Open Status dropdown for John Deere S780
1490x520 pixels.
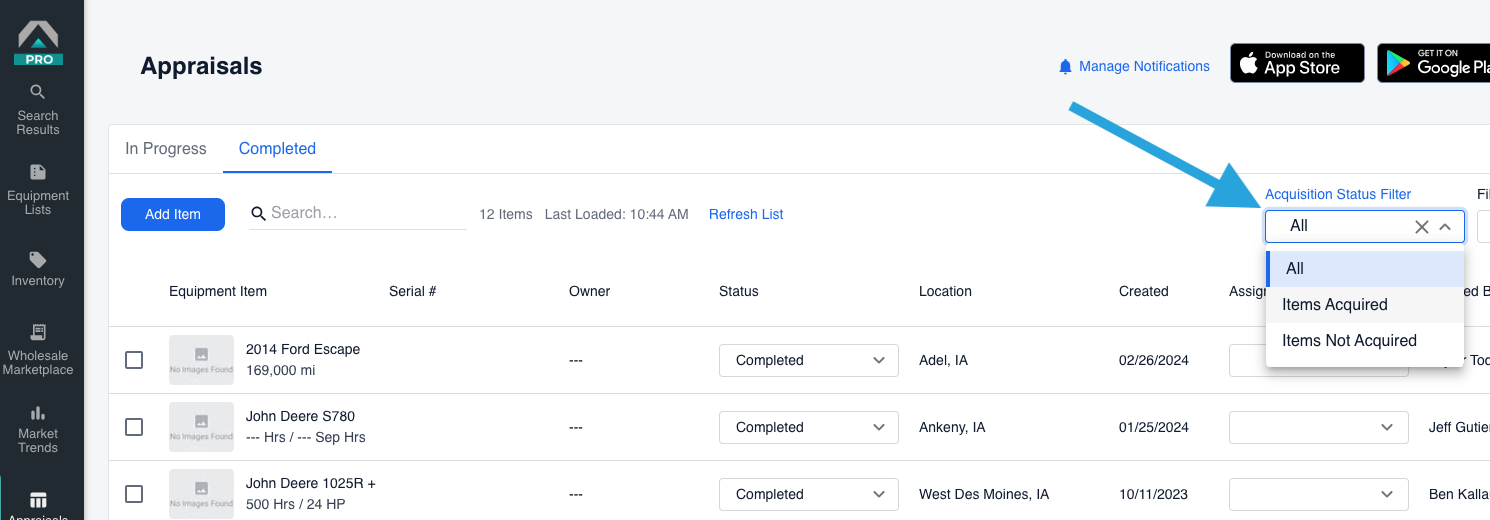[809, 427]
